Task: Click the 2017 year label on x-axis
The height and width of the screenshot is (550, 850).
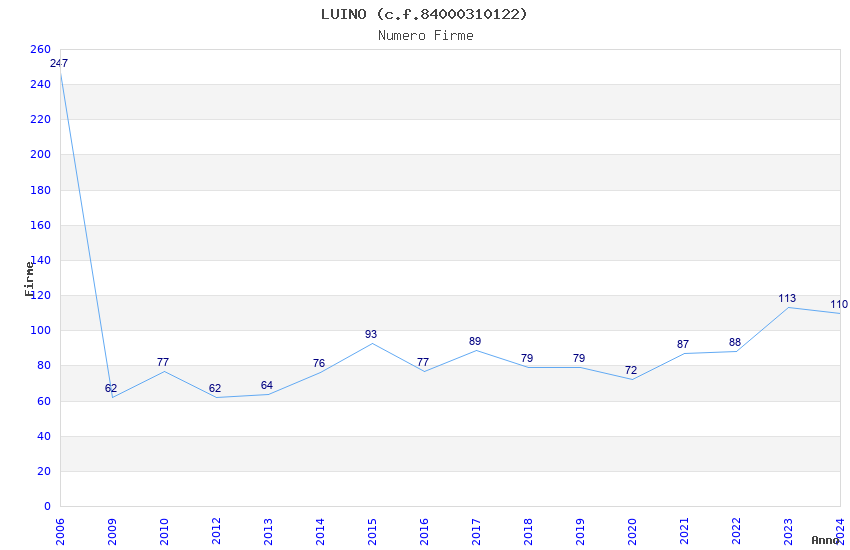Action: [x=476, y=531]
